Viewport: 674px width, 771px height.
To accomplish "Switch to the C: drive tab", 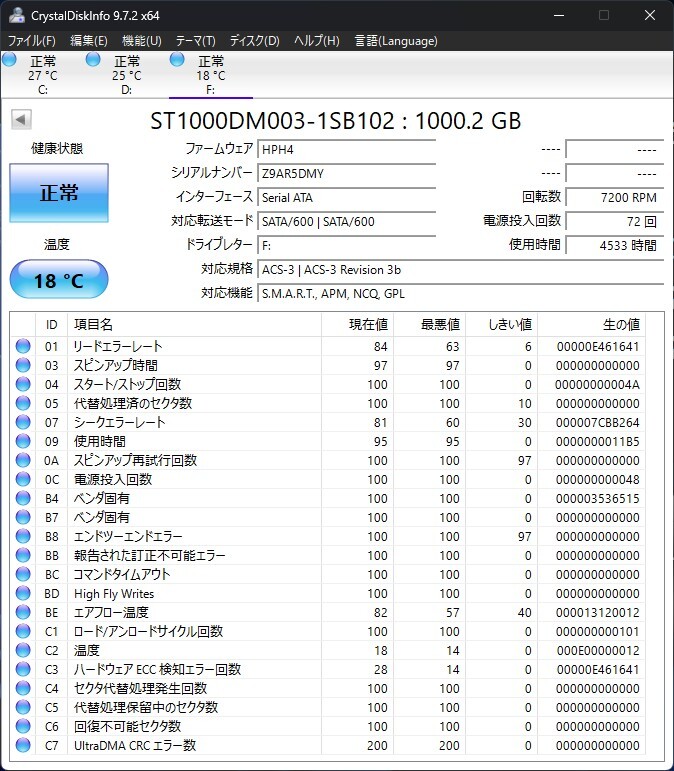I will tap(43, 75).
